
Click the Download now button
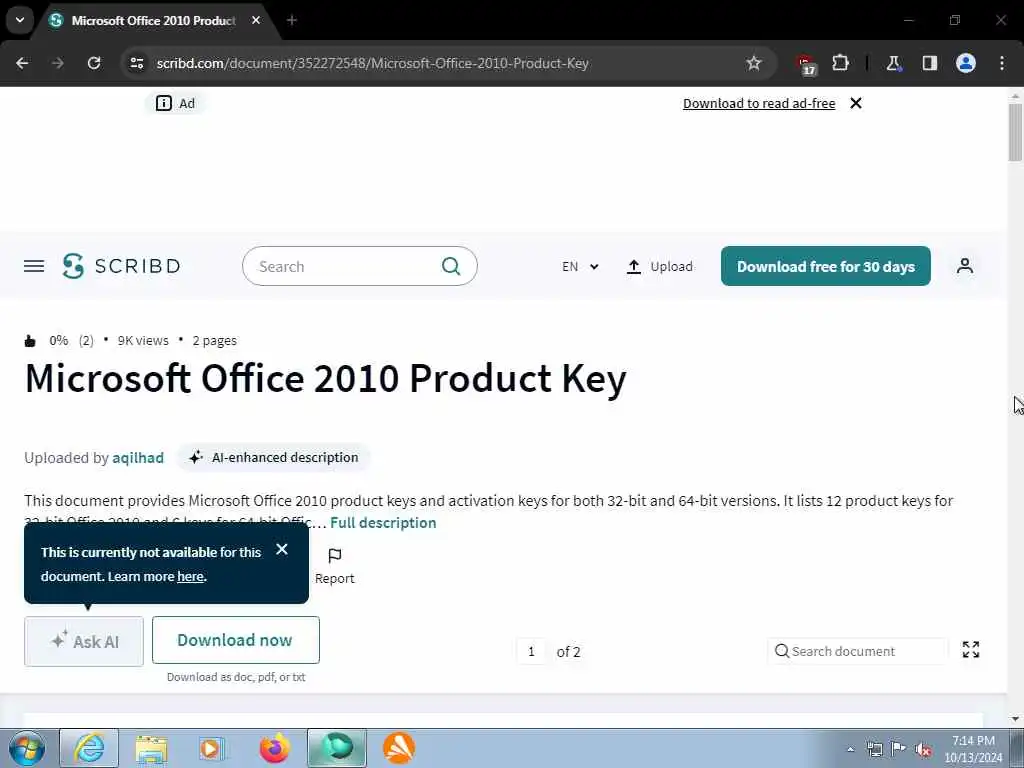236,640
